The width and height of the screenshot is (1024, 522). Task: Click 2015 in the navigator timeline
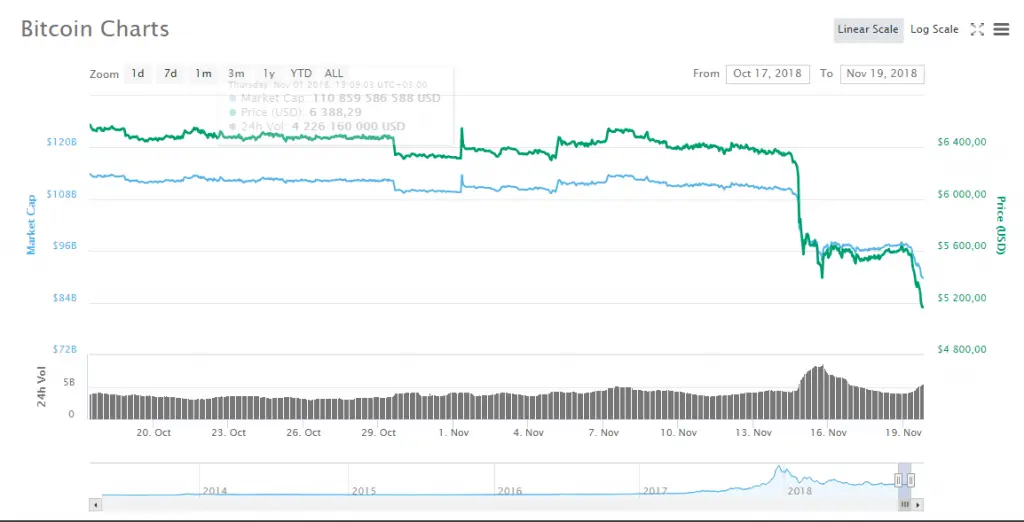tap(364, 491)
